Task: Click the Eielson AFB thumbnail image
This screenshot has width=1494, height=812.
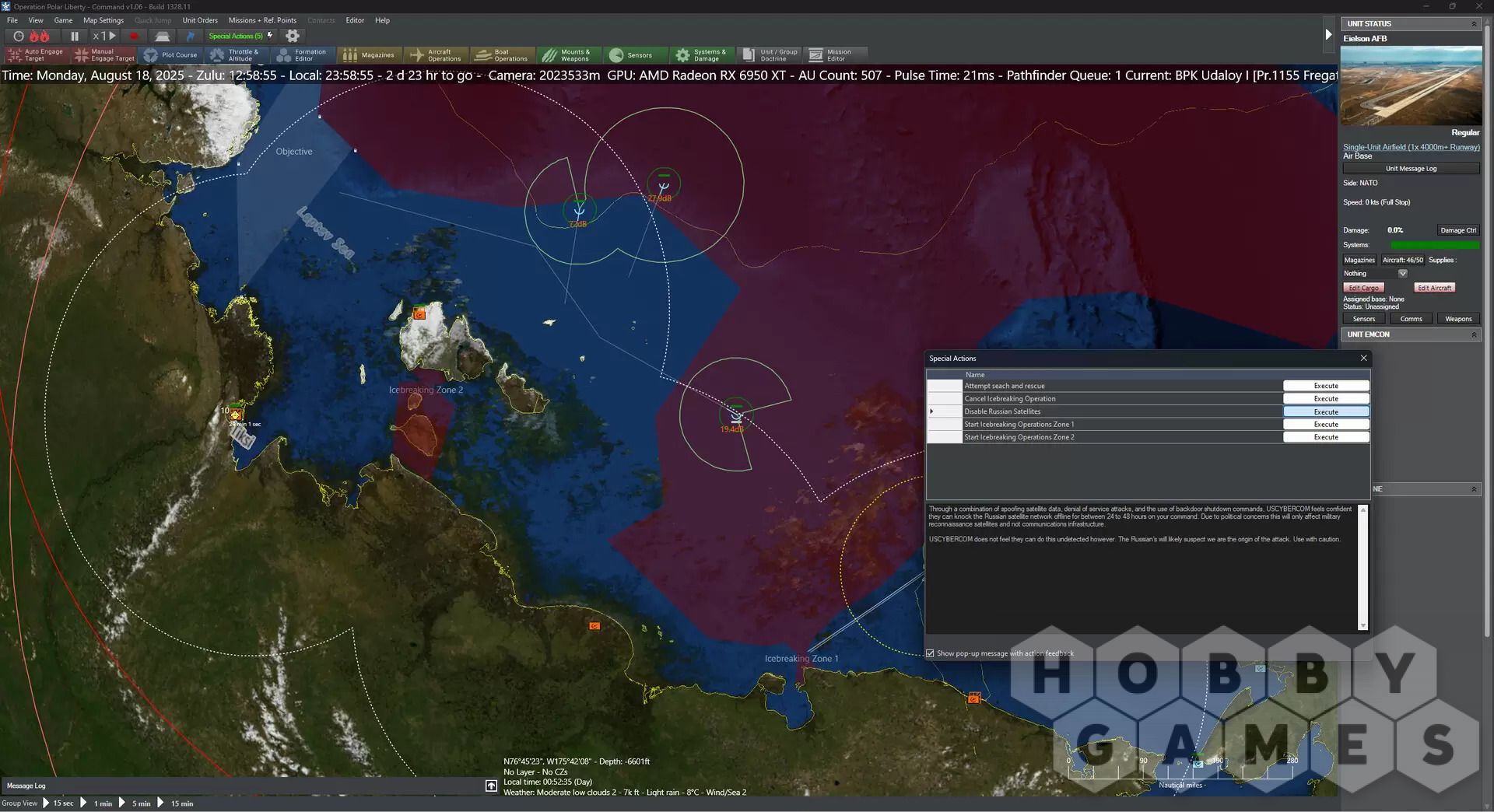Action: (x=1411, y=86)
